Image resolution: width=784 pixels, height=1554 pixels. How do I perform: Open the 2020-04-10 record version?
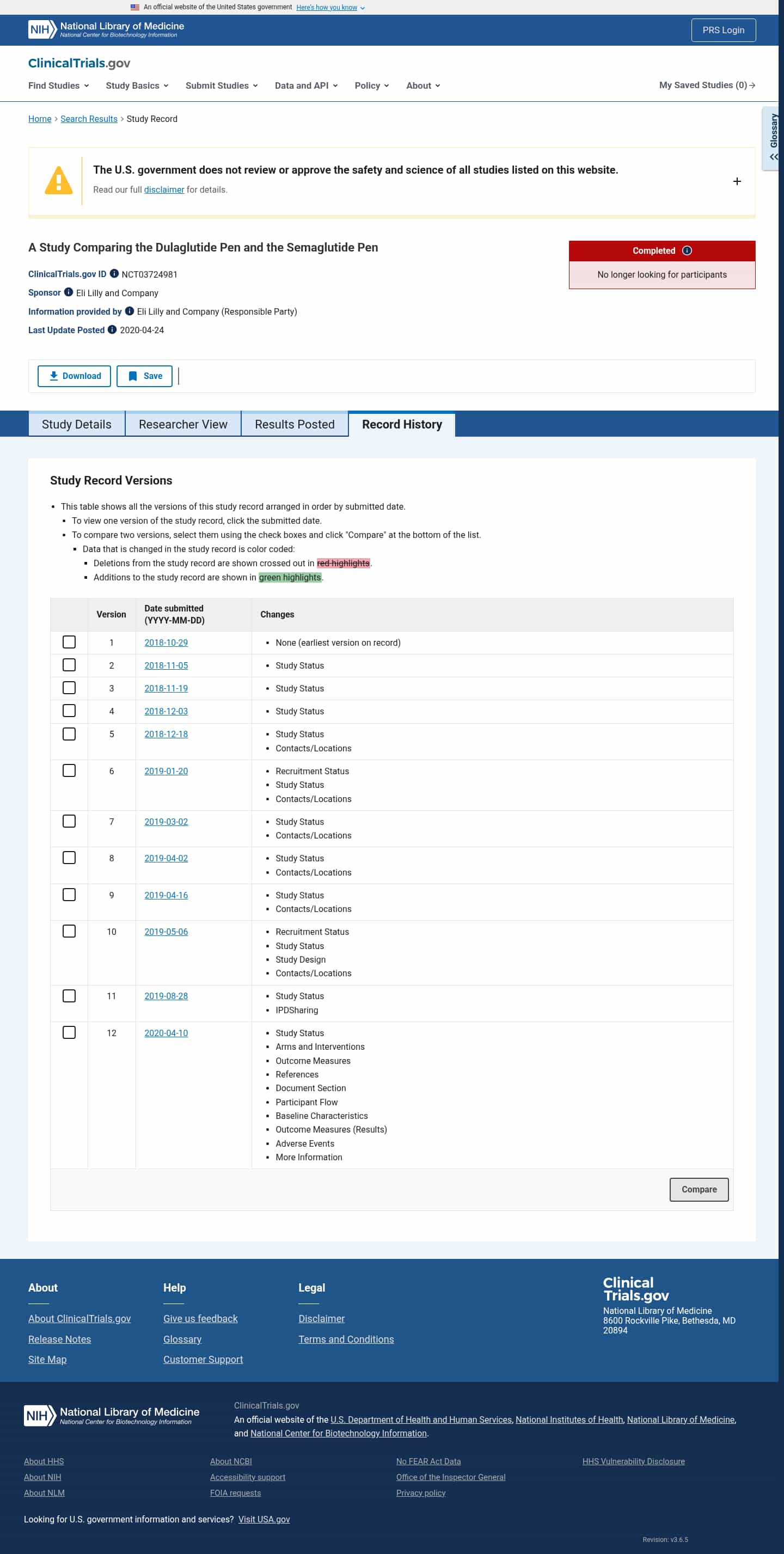click(166, 1033)
